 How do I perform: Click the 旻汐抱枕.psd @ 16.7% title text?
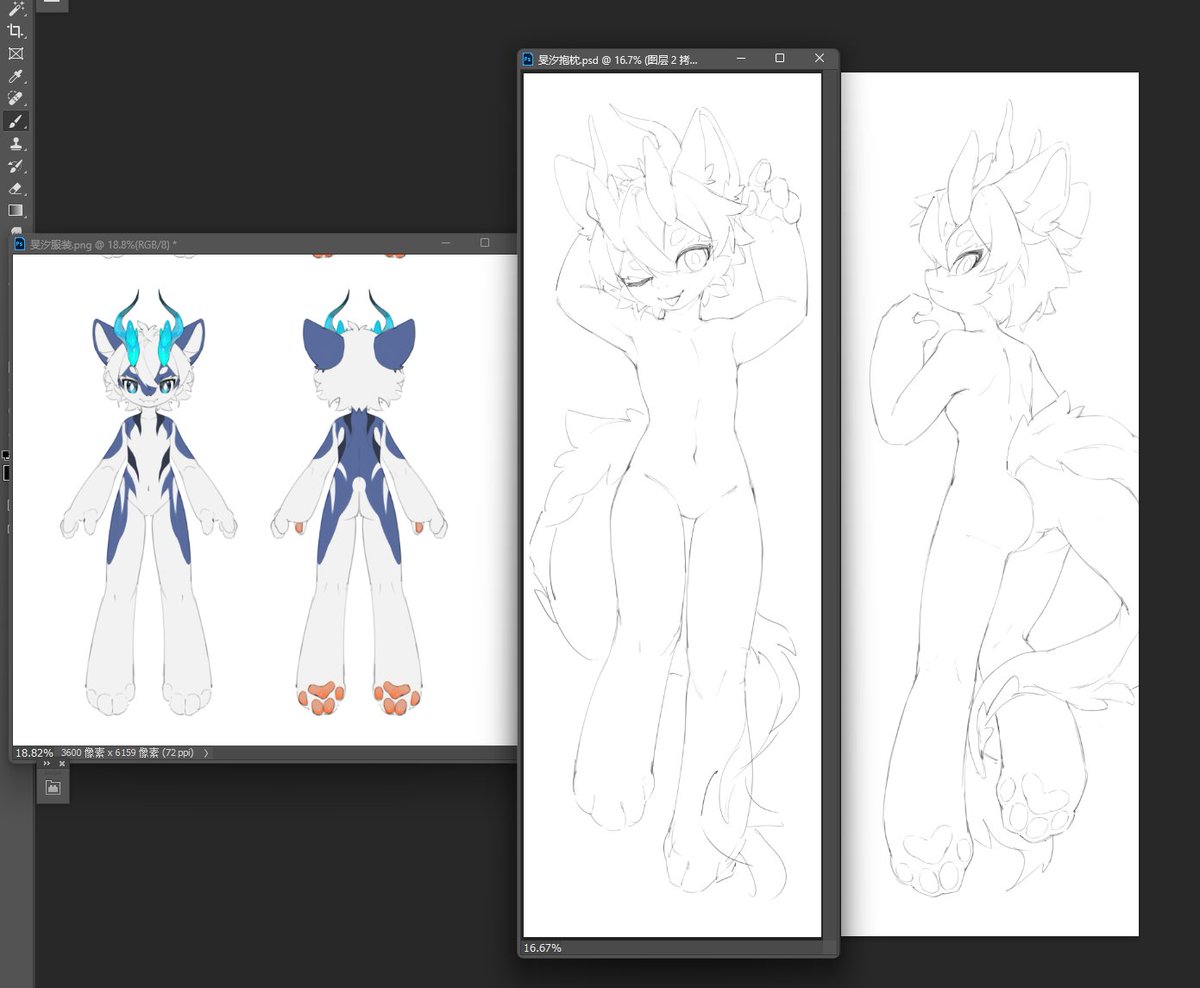tap(617, 60)
